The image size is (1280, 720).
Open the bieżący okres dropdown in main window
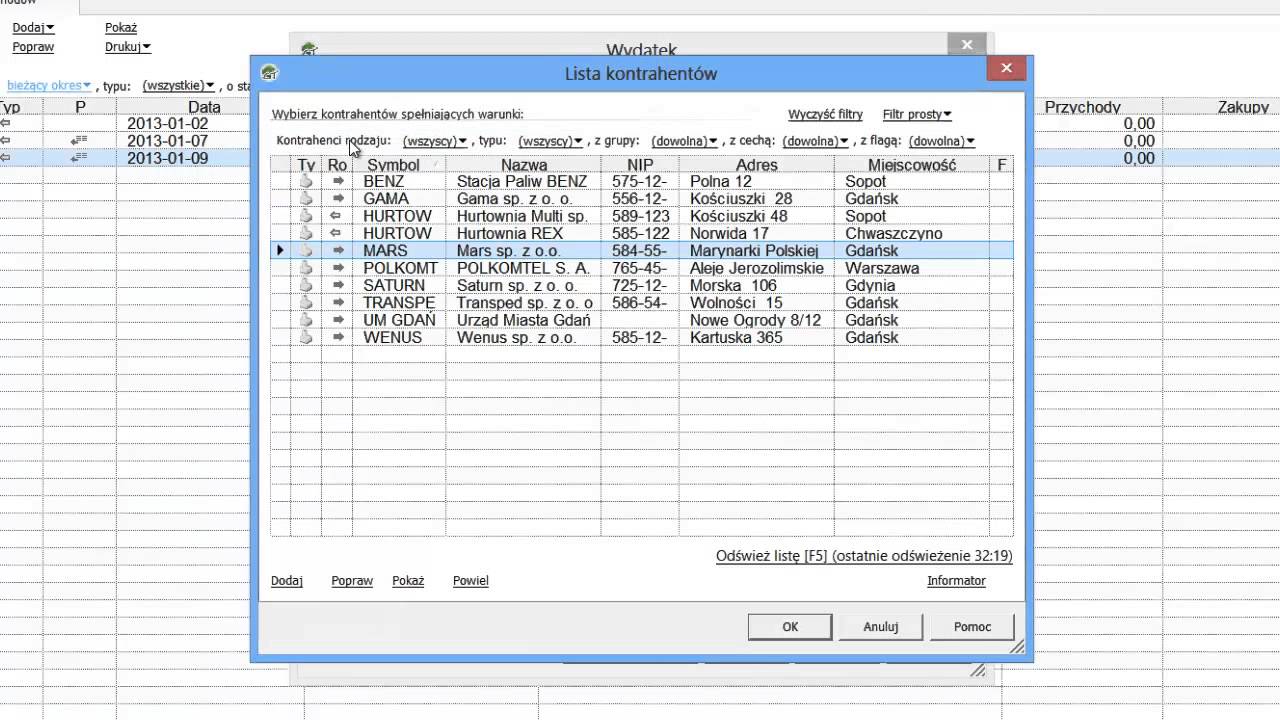coord(49,86)
